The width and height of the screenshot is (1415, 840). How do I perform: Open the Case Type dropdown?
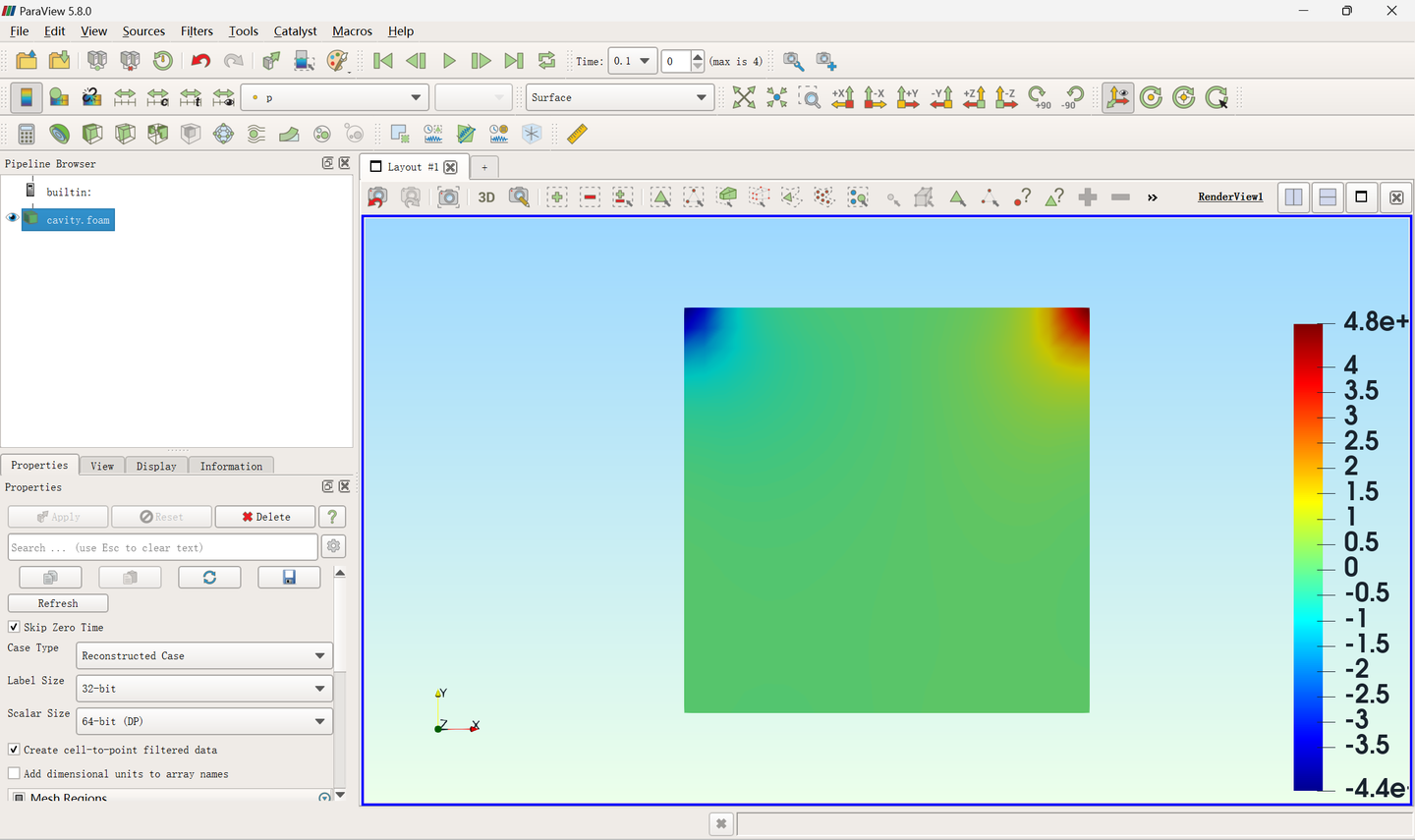click(x=203, y=655)
